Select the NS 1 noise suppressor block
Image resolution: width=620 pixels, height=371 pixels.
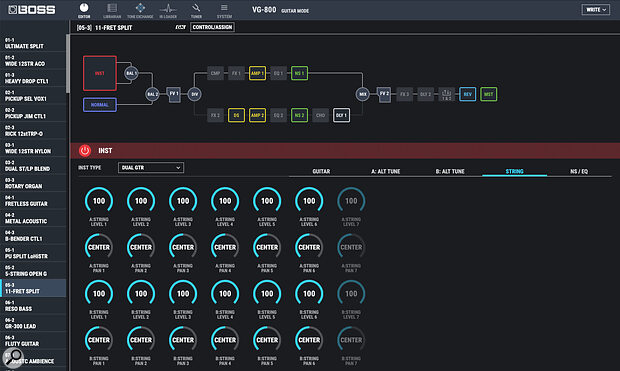299,73
